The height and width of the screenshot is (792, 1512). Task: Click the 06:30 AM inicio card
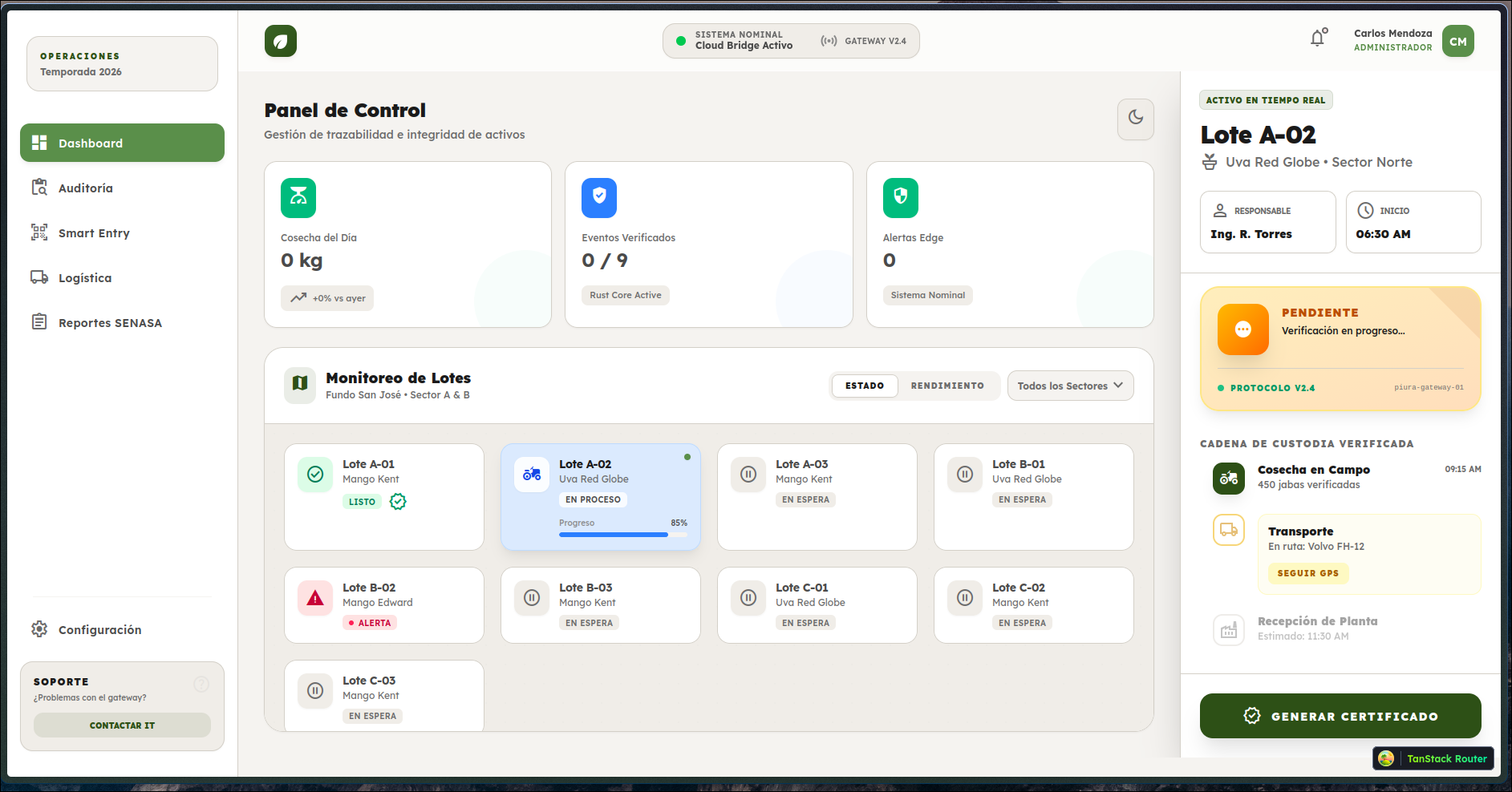point(1413,222)
